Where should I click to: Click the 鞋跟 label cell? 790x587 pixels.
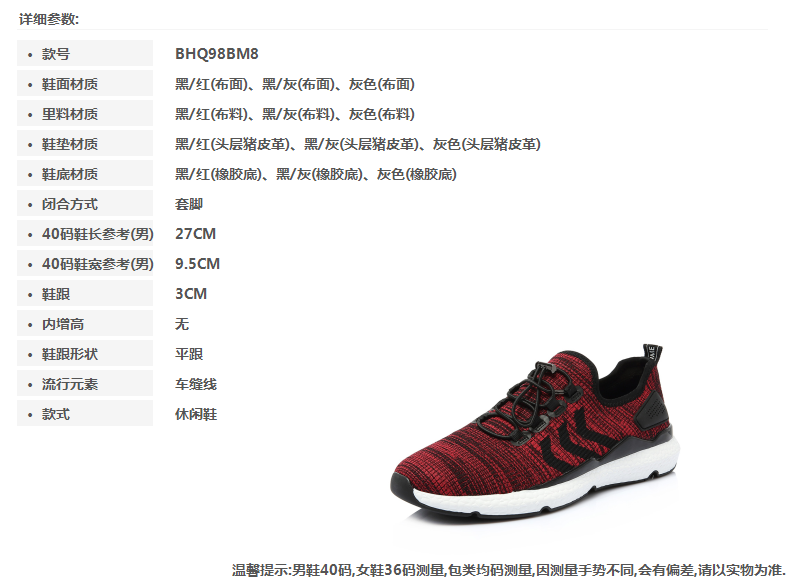[x=85, y=294]
